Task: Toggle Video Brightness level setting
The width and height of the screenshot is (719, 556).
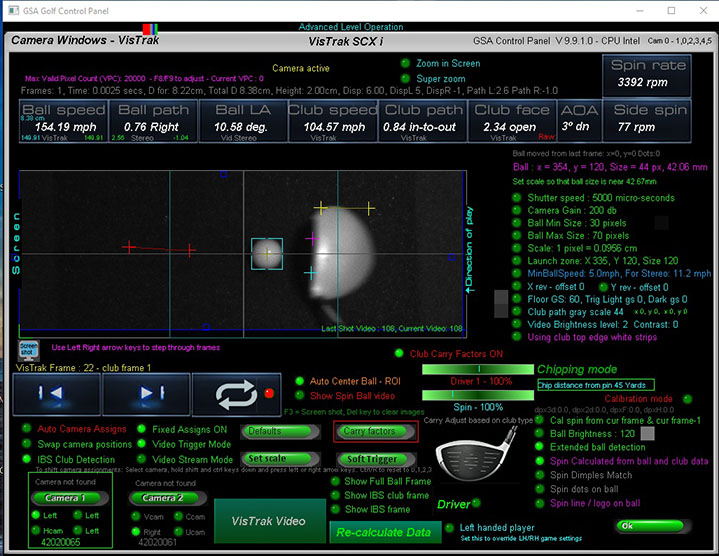Action: (517, 324)
